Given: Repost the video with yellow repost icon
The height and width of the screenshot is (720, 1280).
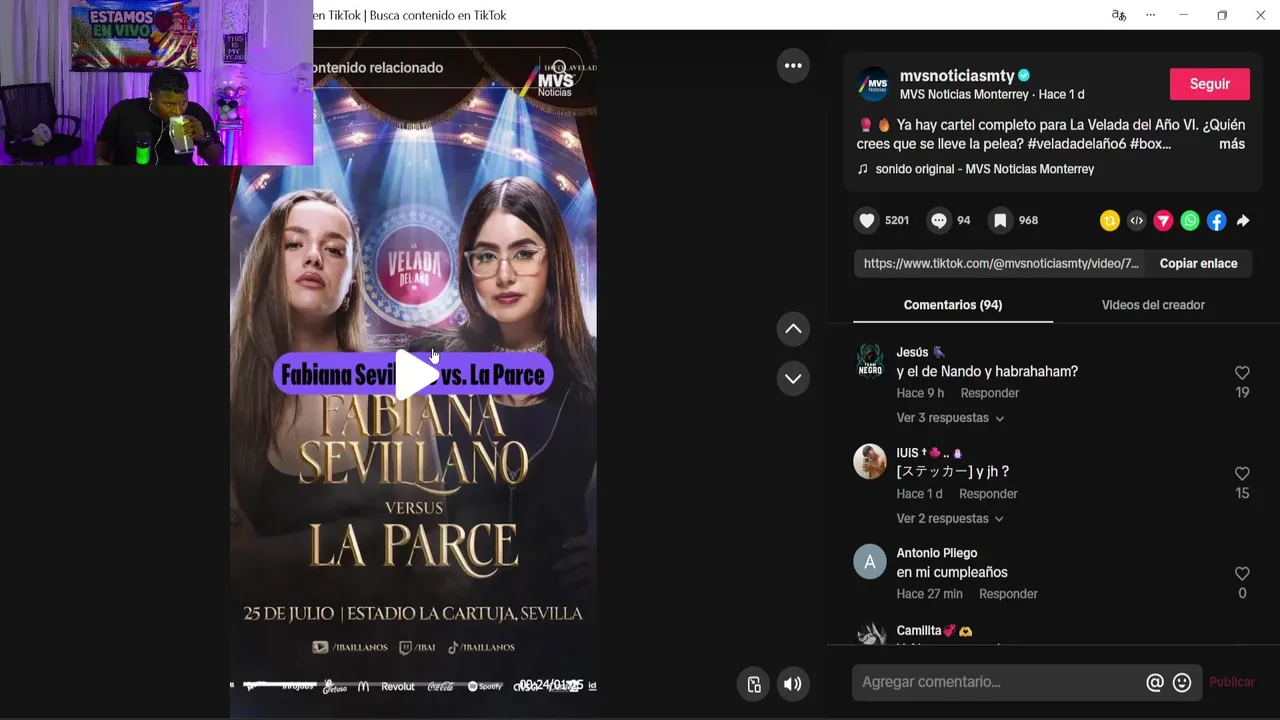Looking at the screenshot, I should (x=1109, y=221).
